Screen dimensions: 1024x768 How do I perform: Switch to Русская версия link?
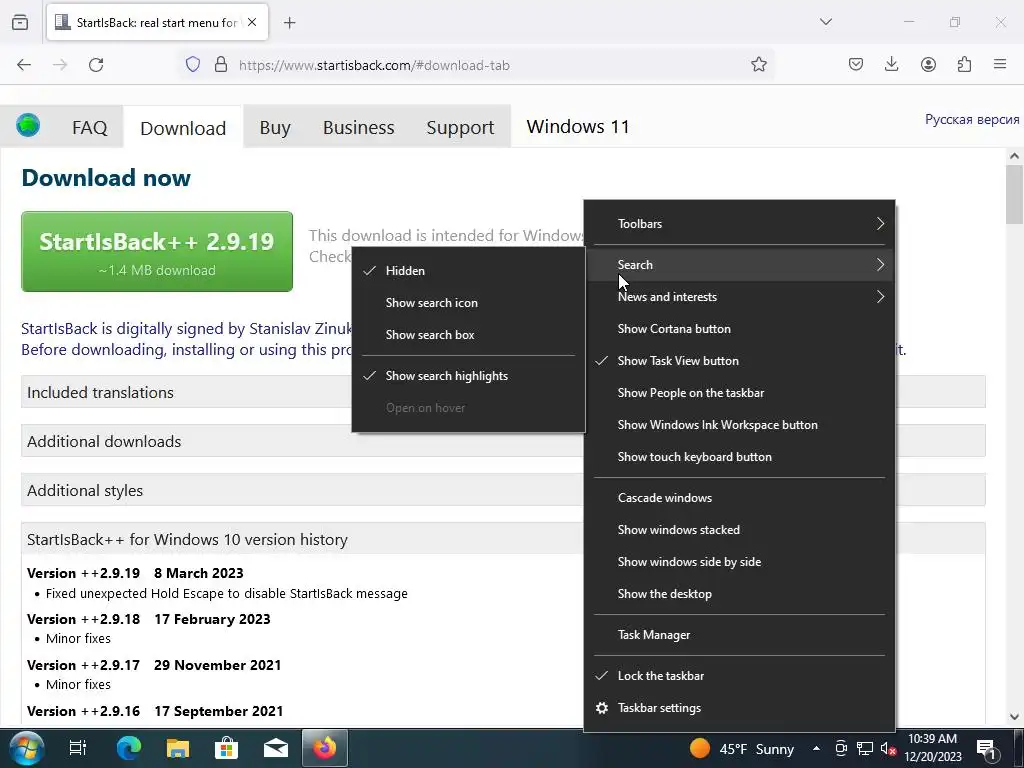pos(972,120)
